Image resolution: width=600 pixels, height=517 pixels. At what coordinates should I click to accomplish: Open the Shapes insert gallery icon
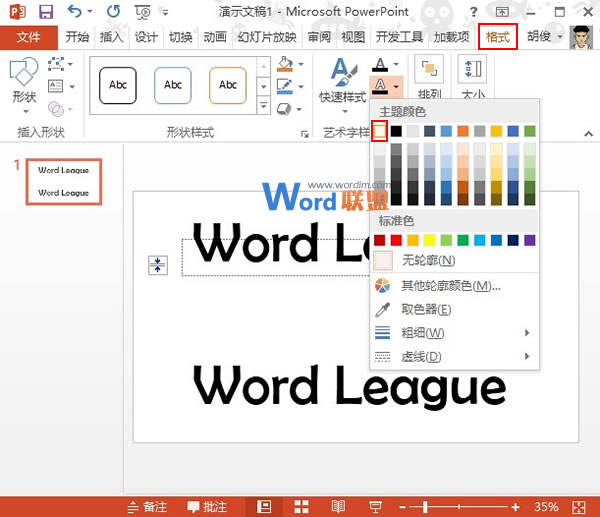(24, 72)
